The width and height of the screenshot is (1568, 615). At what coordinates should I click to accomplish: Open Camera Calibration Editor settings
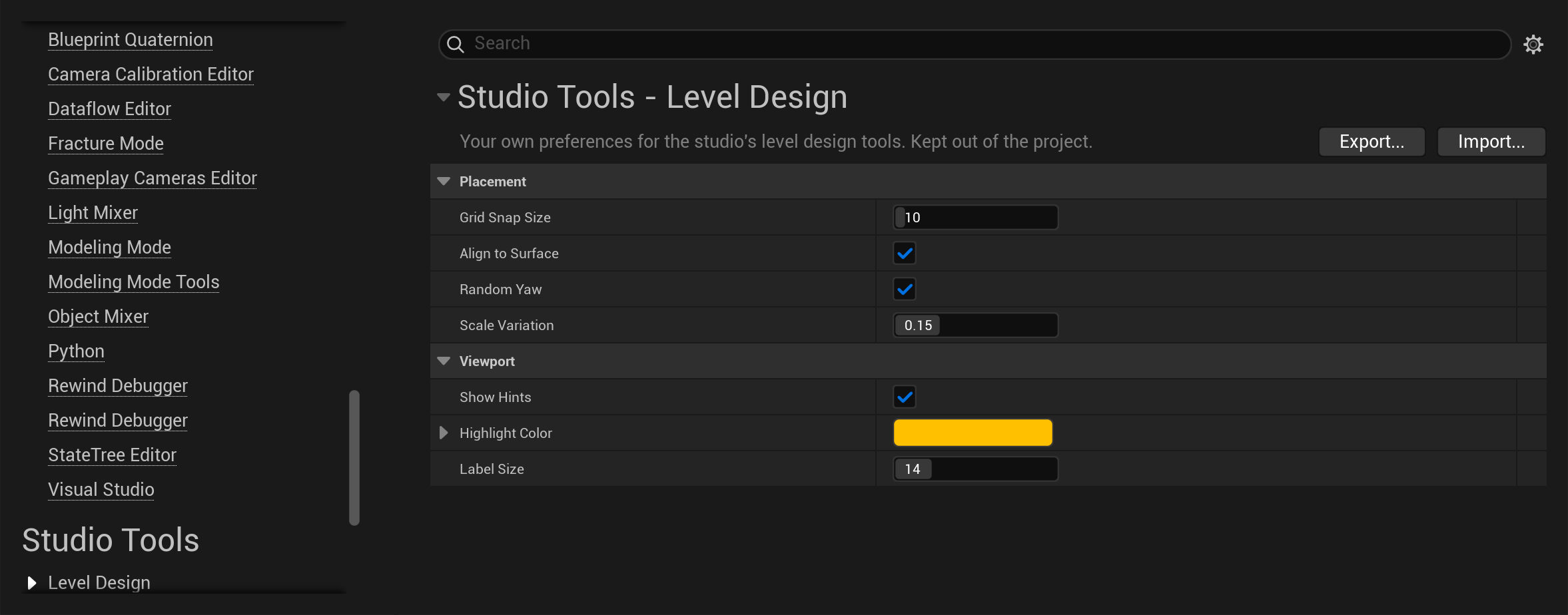151,75
